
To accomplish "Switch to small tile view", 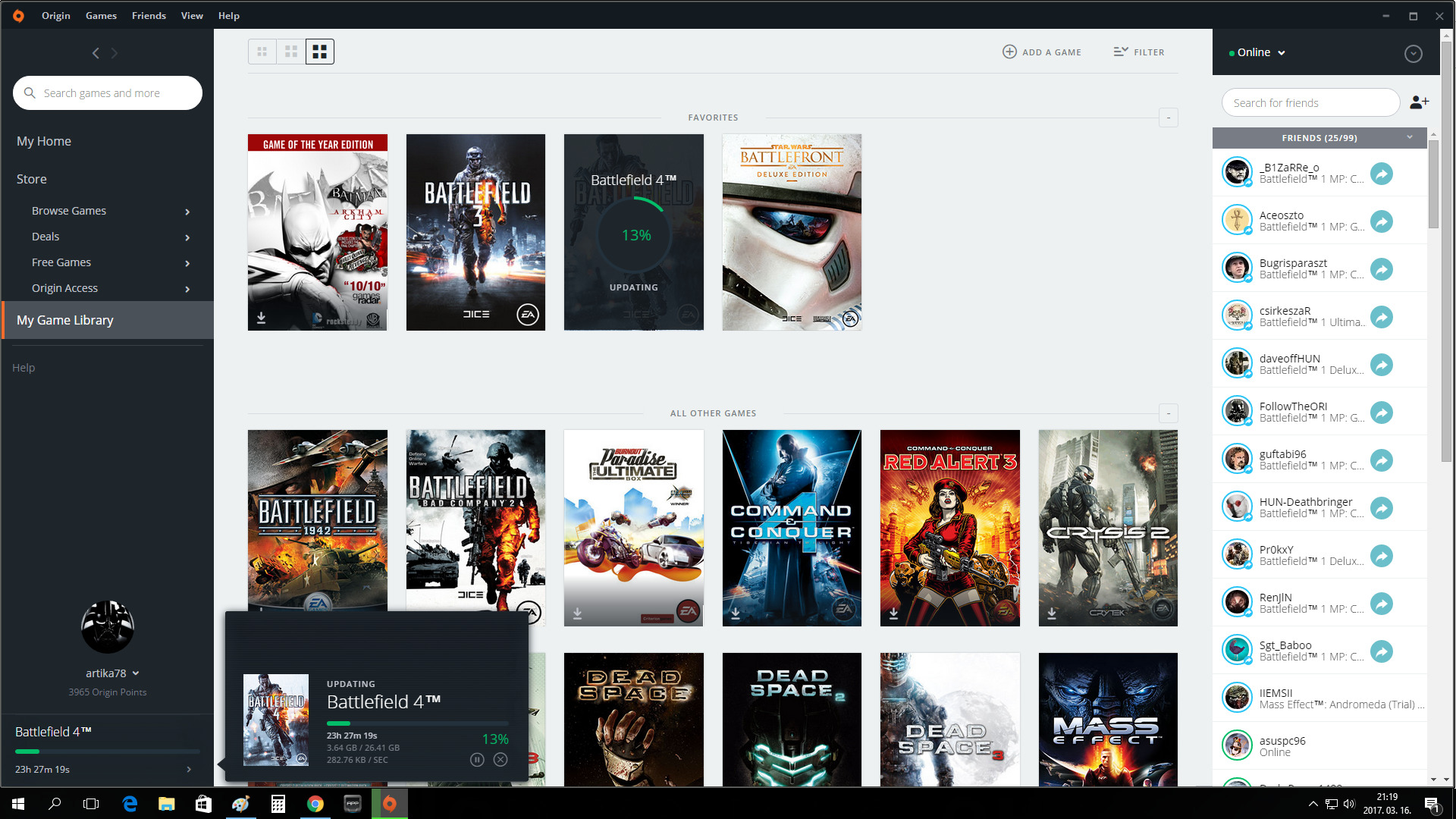I will pyautogui.click(x=262, y=52).
